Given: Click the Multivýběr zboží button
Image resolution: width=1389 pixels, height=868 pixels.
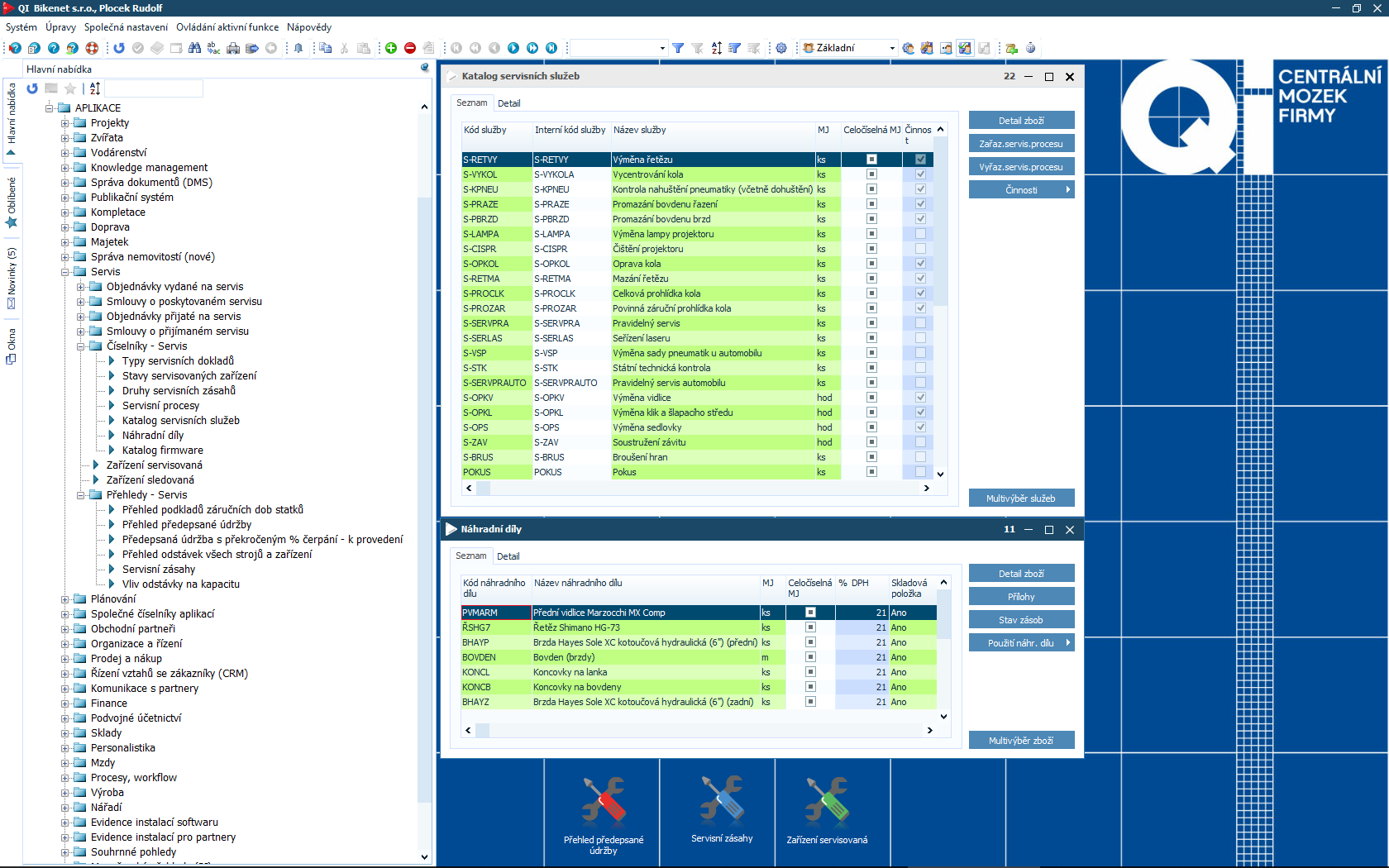Looking at the screenshot, I should tap(1021, 741).
